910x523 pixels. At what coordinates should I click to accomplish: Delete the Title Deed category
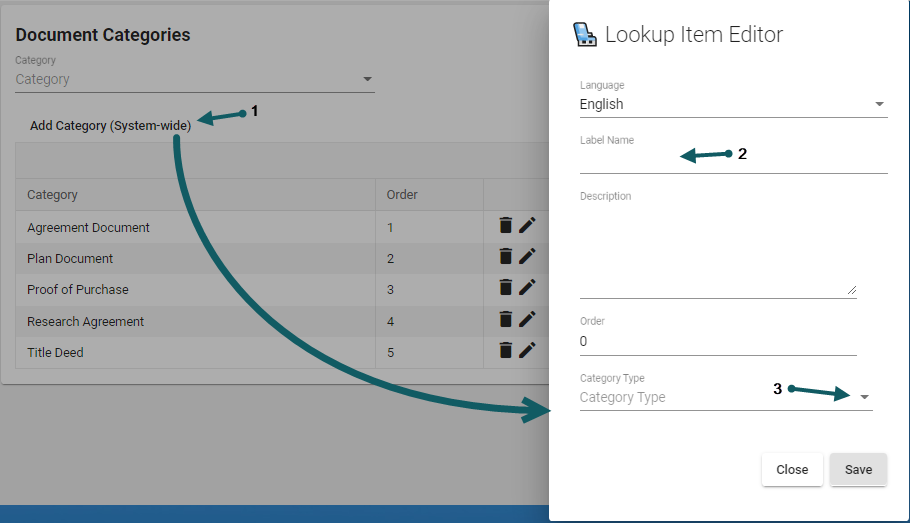click(x=506, y=350)
